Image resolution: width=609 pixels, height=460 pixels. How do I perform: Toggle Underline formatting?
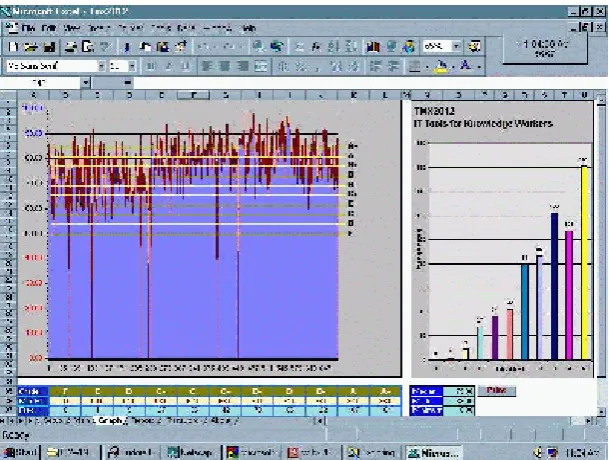[186, 66]
